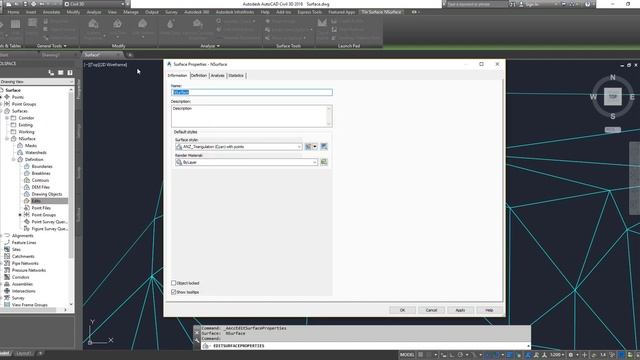
Task: Click the Figure Survey Queries icon
Action: click(x=27, y=229)
